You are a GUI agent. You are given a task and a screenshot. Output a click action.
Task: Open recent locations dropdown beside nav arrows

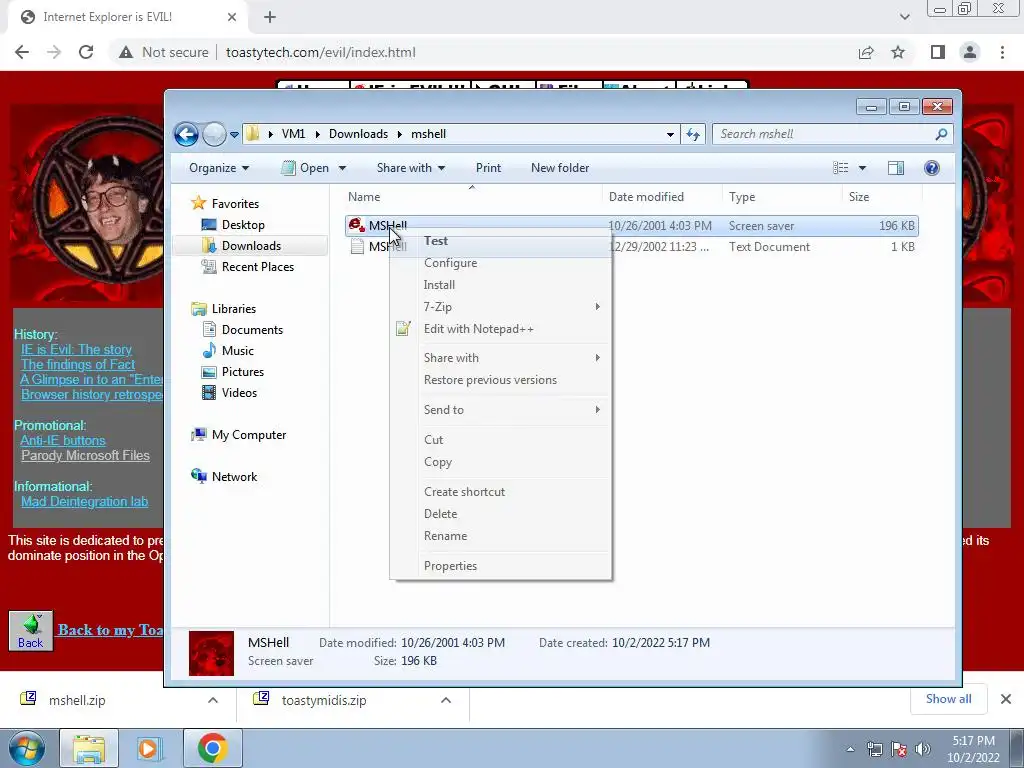(234, 135)
